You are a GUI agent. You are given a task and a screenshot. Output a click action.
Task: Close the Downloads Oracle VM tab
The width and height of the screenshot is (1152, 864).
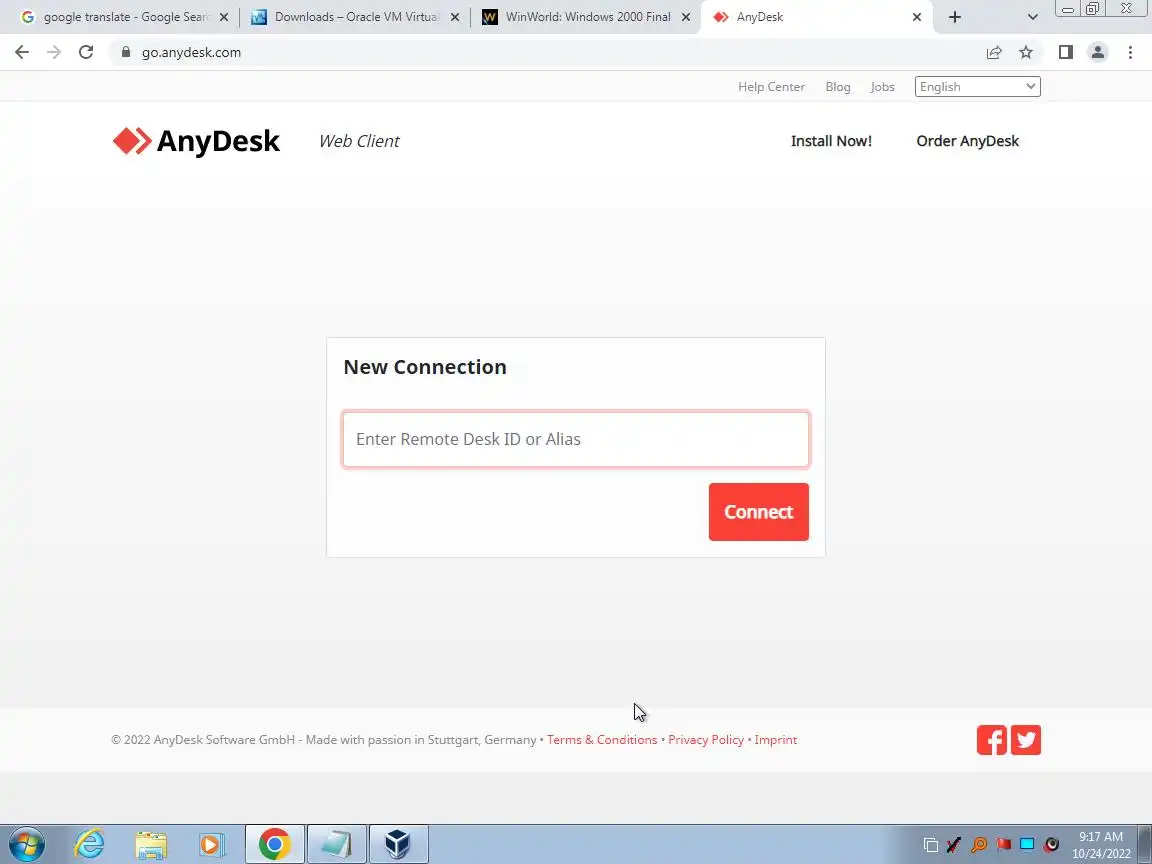(455, 17)
